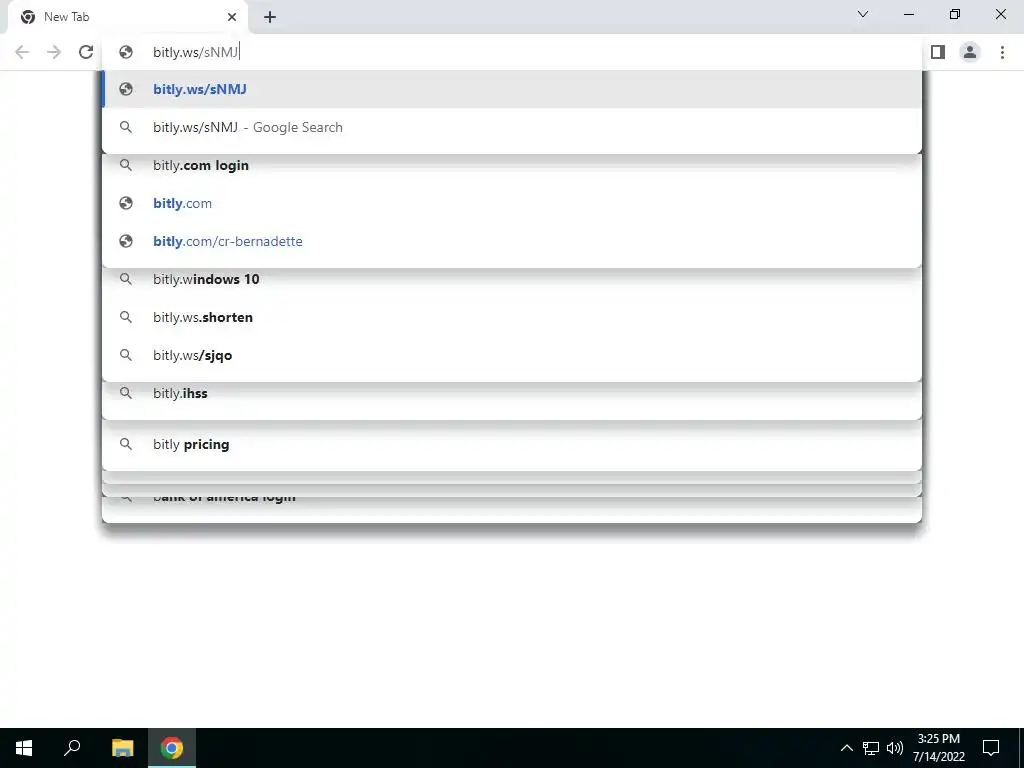Open the bitly.com/cr-bernadette suggestion
1024x768 pixels.
coord(512,241)
